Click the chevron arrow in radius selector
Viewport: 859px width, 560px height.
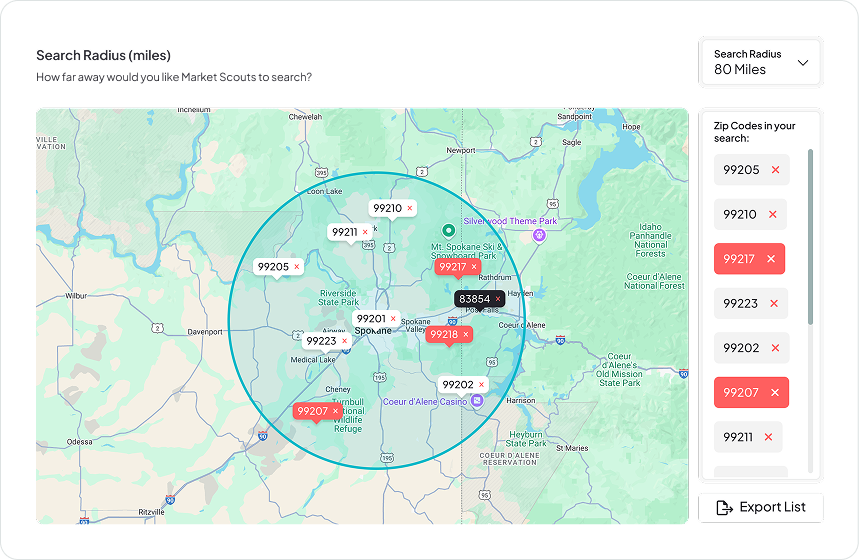tap(803, 63)
